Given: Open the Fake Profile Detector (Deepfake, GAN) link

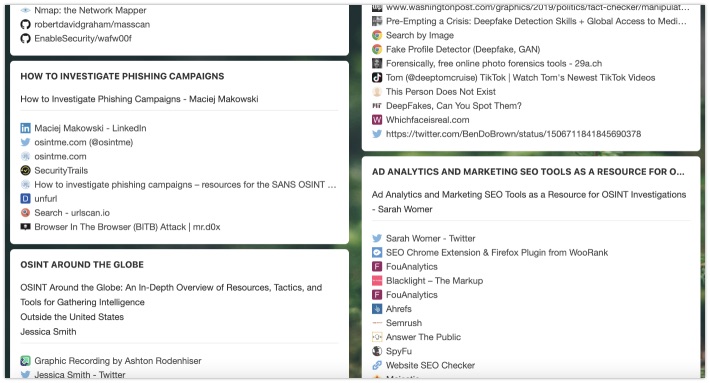Looking at the screenshot, I should coord(463,49).
